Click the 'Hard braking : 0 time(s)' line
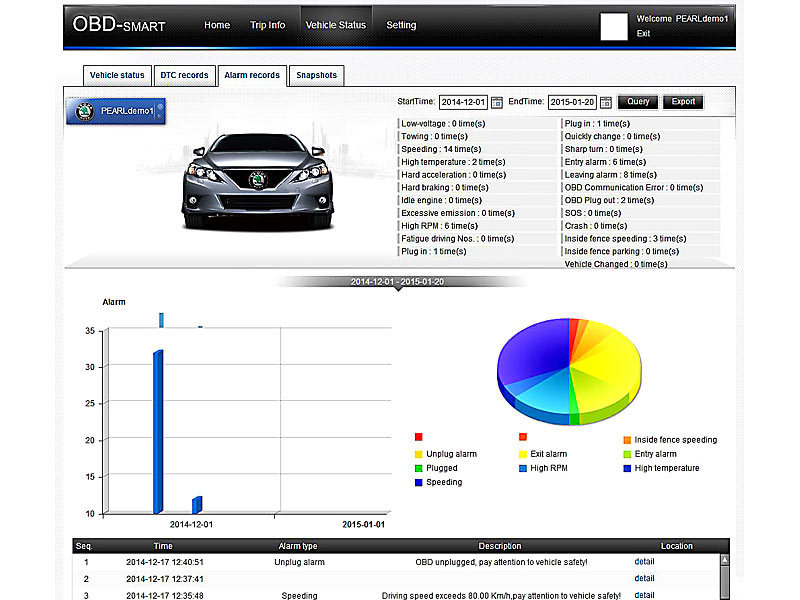800x600 pixels. [445, 187]
